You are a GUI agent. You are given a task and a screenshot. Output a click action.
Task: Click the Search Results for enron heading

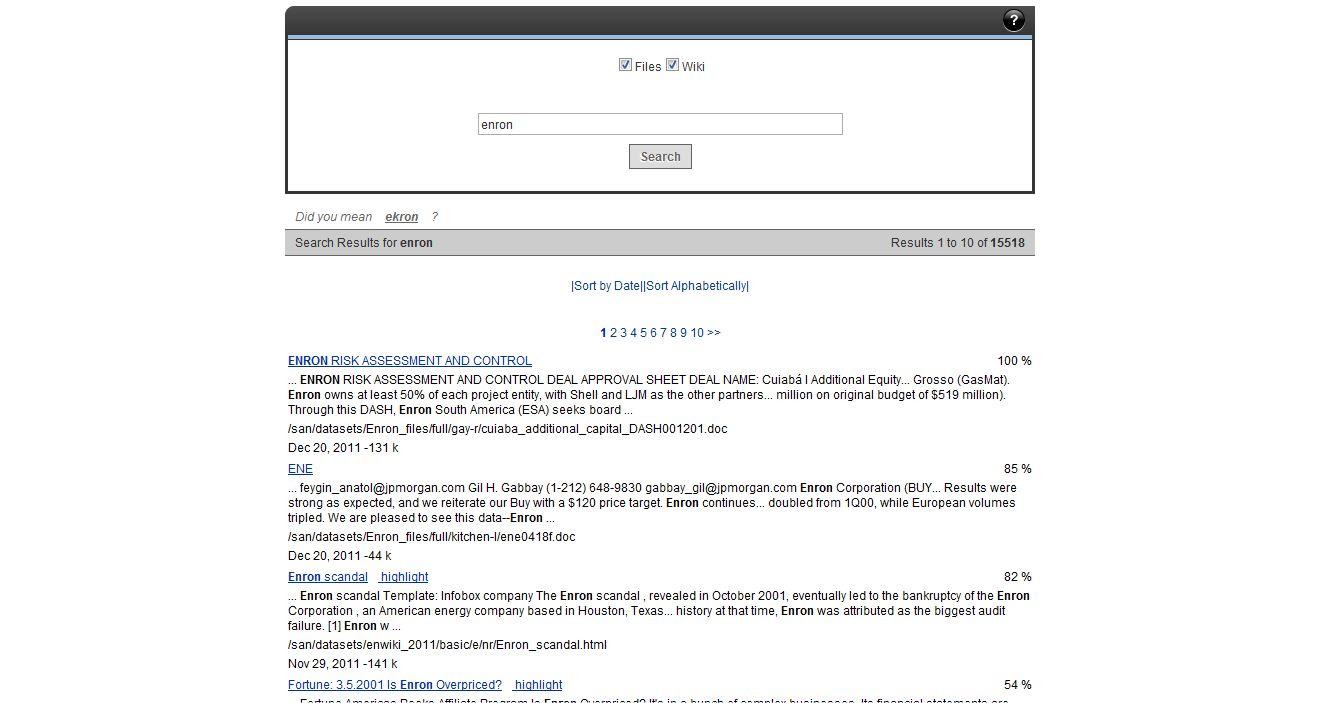tap(364, 243)
